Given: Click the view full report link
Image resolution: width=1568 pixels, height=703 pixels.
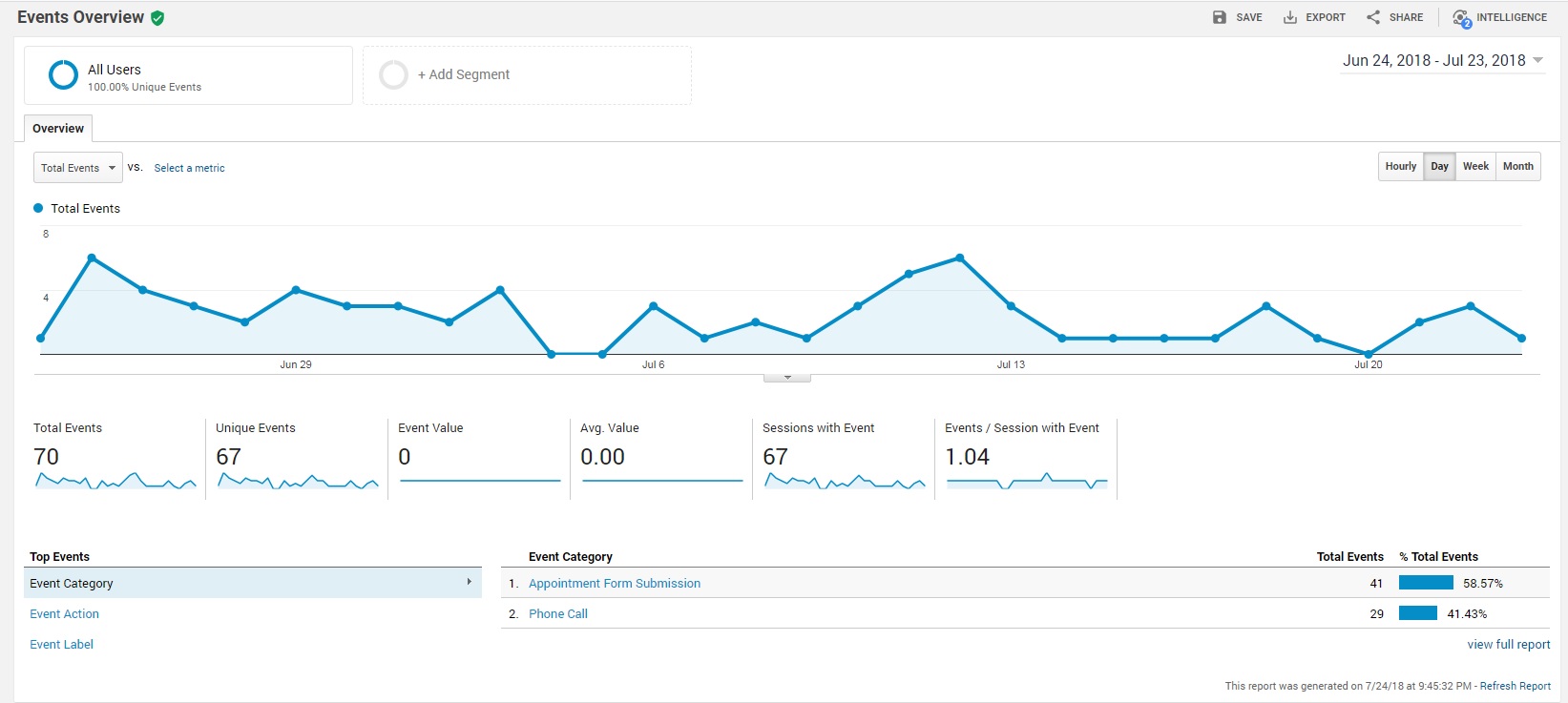Looking at the screenshot, I should pyautogui.click(x=1508, y=645).
